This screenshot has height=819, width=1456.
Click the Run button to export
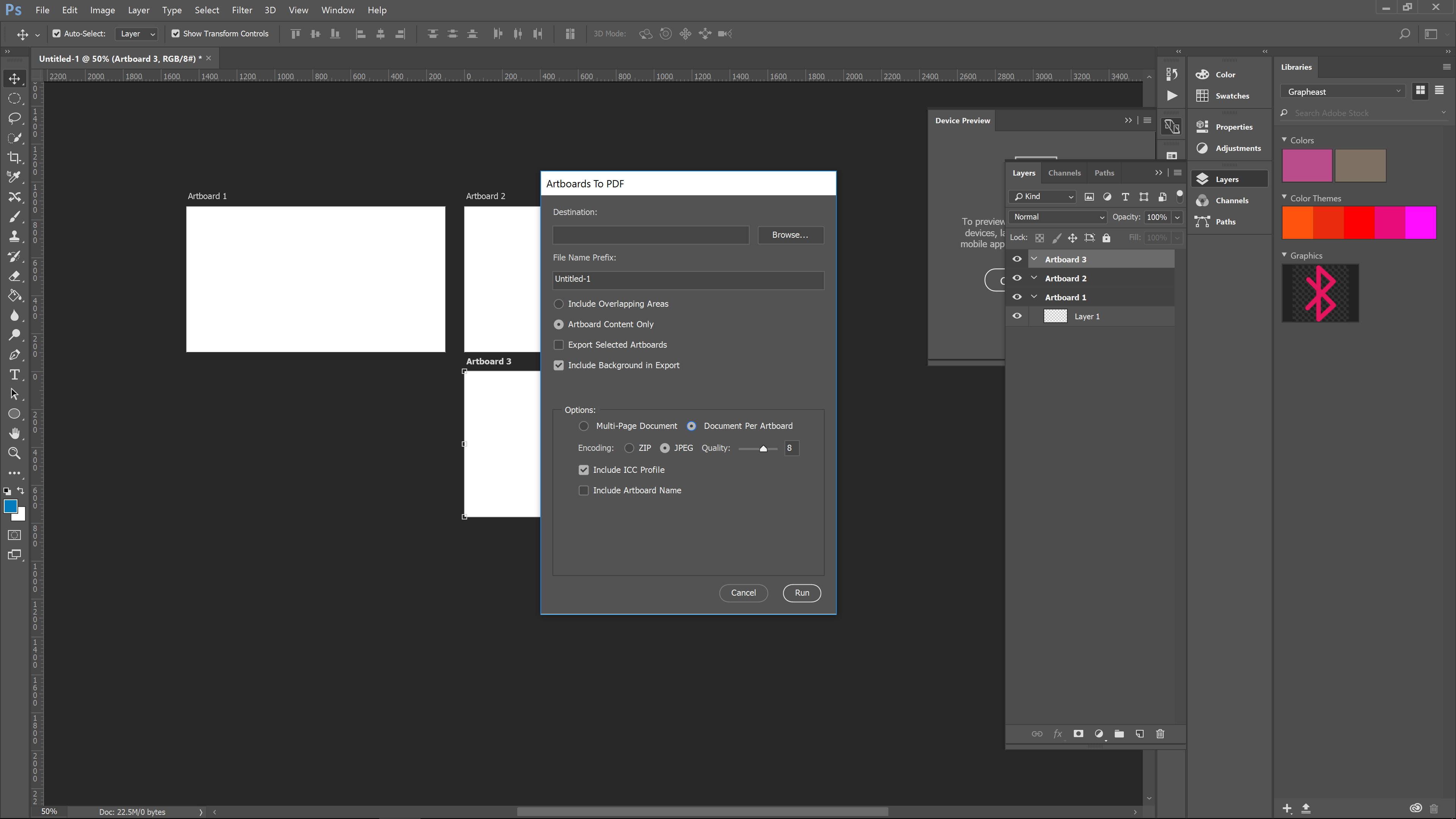[802, 591]
